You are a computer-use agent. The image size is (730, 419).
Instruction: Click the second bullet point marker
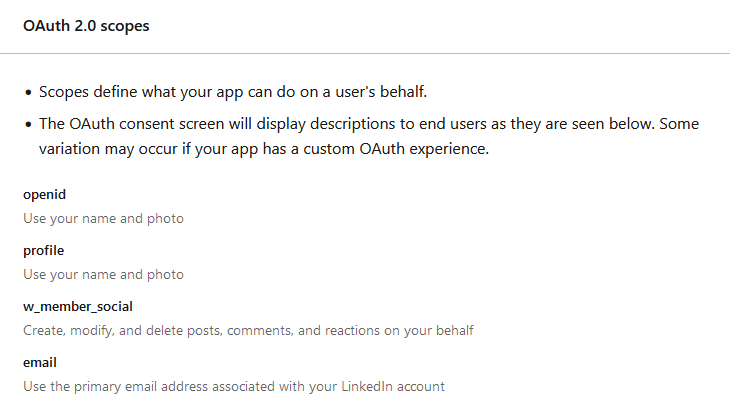28,125
